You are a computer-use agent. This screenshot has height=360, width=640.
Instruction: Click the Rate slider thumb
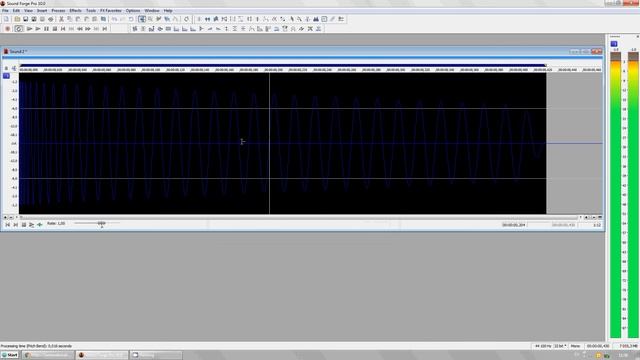click(x=102, y=224)
